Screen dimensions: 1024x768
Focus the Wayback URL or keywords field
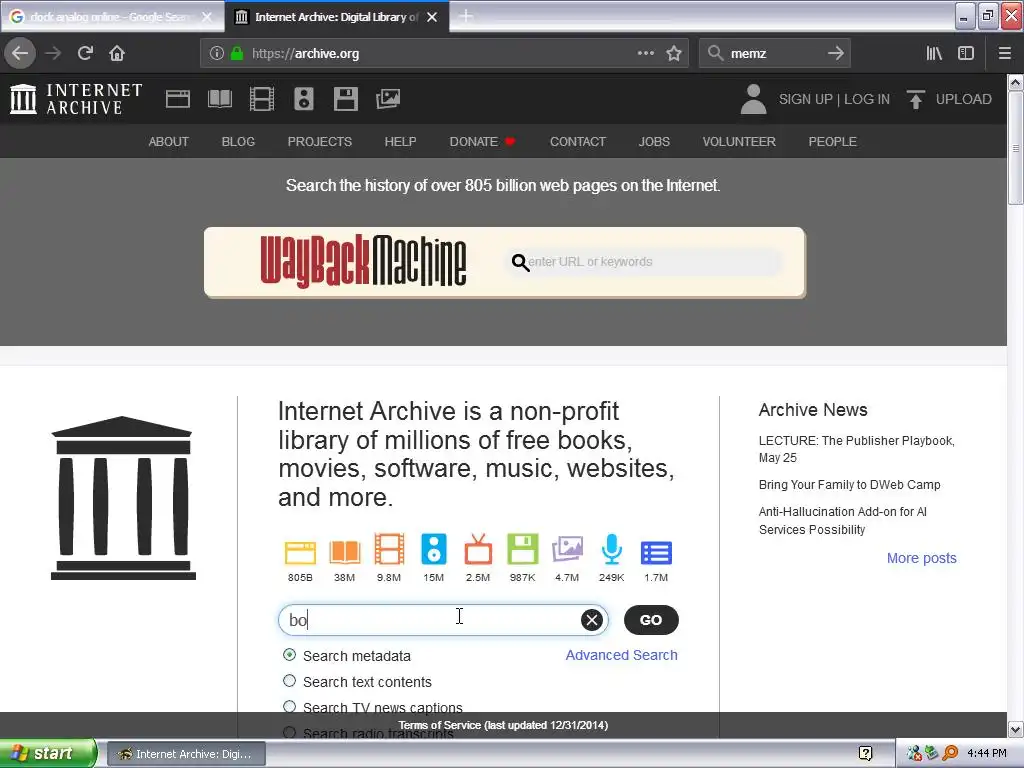point(645,262)
